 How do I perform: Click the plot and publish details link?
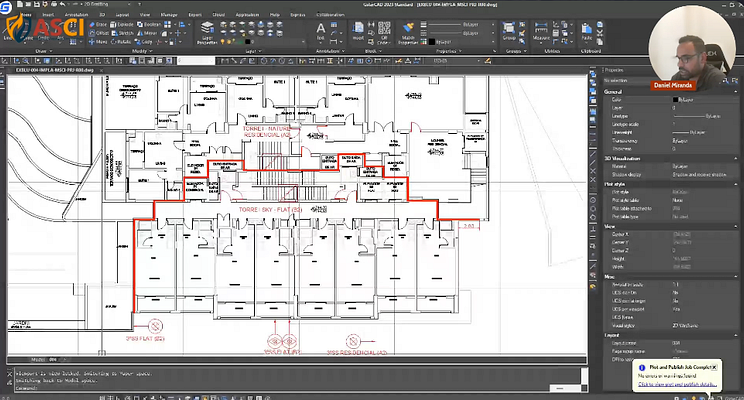pyautogui.click(x=677, y=384)
